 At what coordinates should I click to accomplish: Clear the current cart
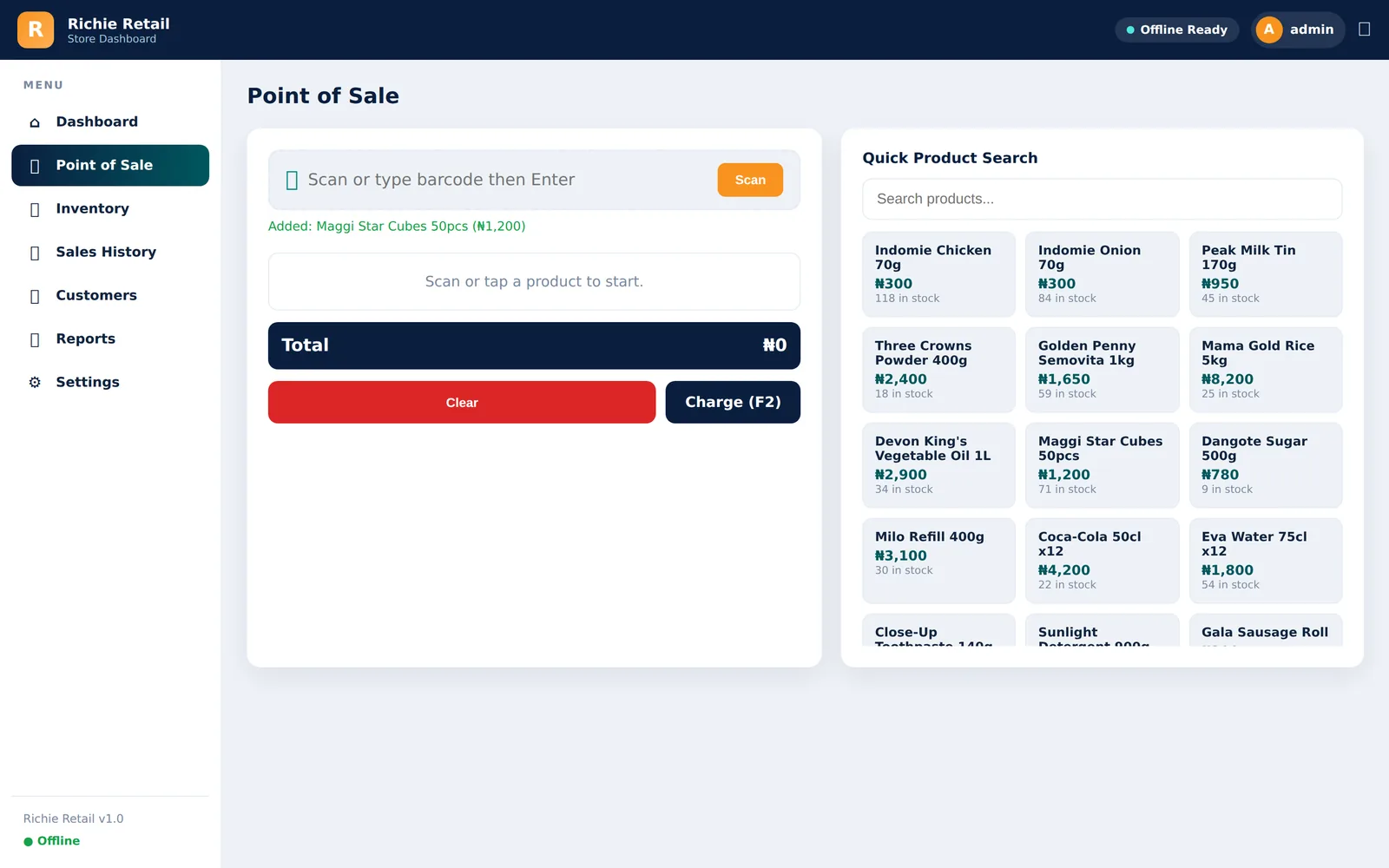(x=462, y=403)
